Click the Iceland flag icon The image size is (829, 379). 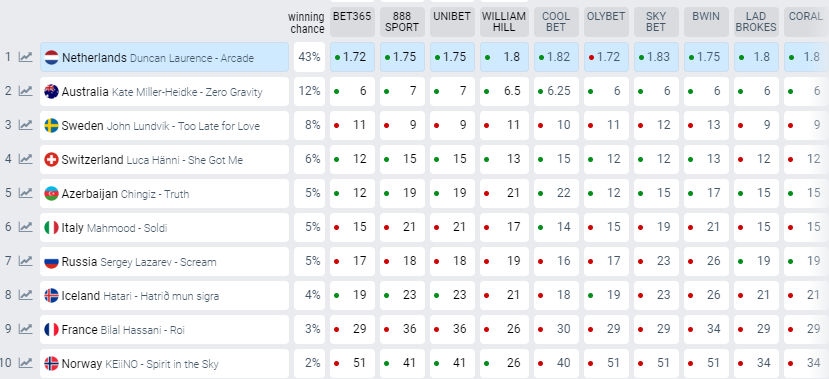point(51,295)
